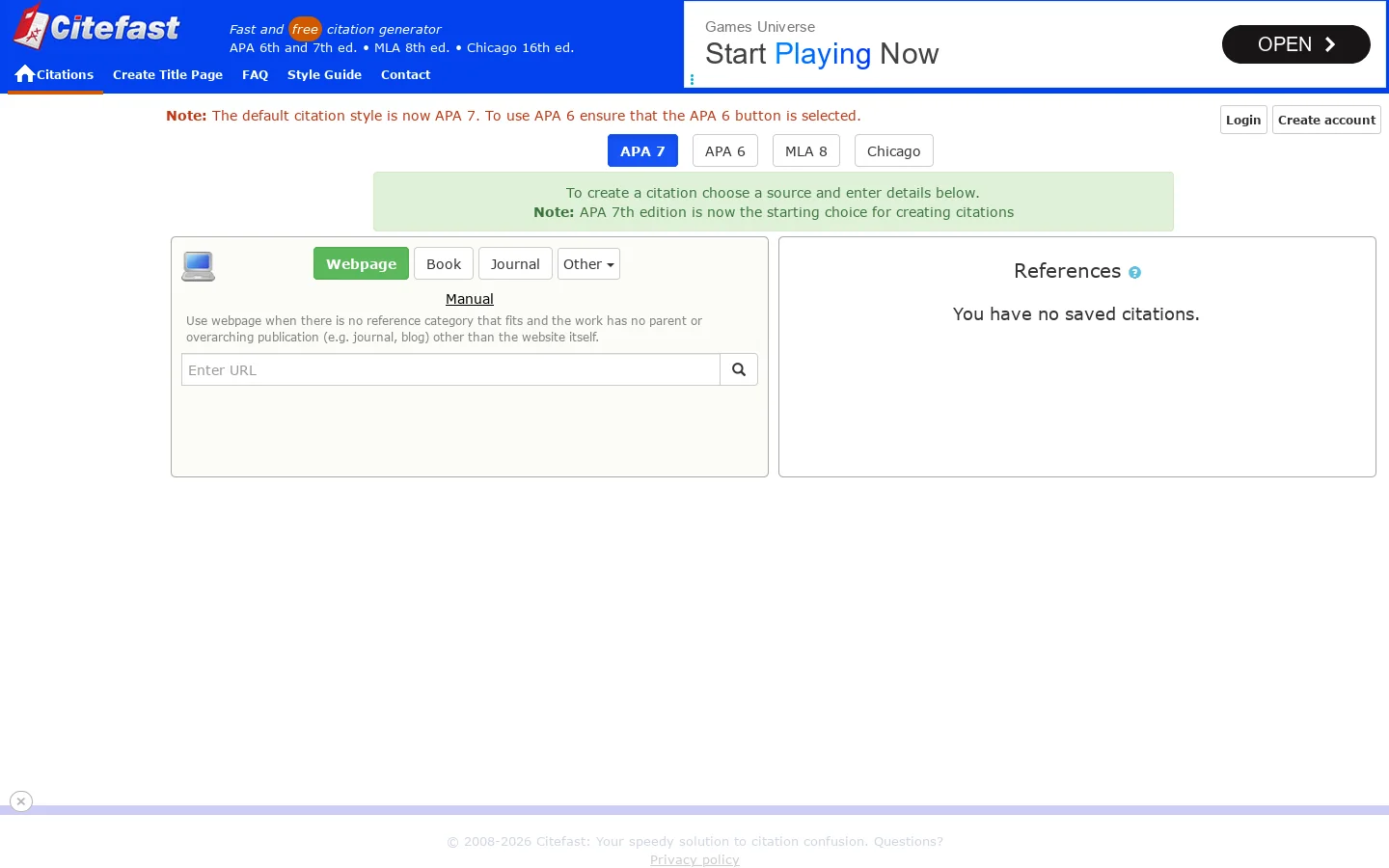1389x868 pixels.
Task: Open the References help question-mark icon
Action: [x=1134, y=273]
